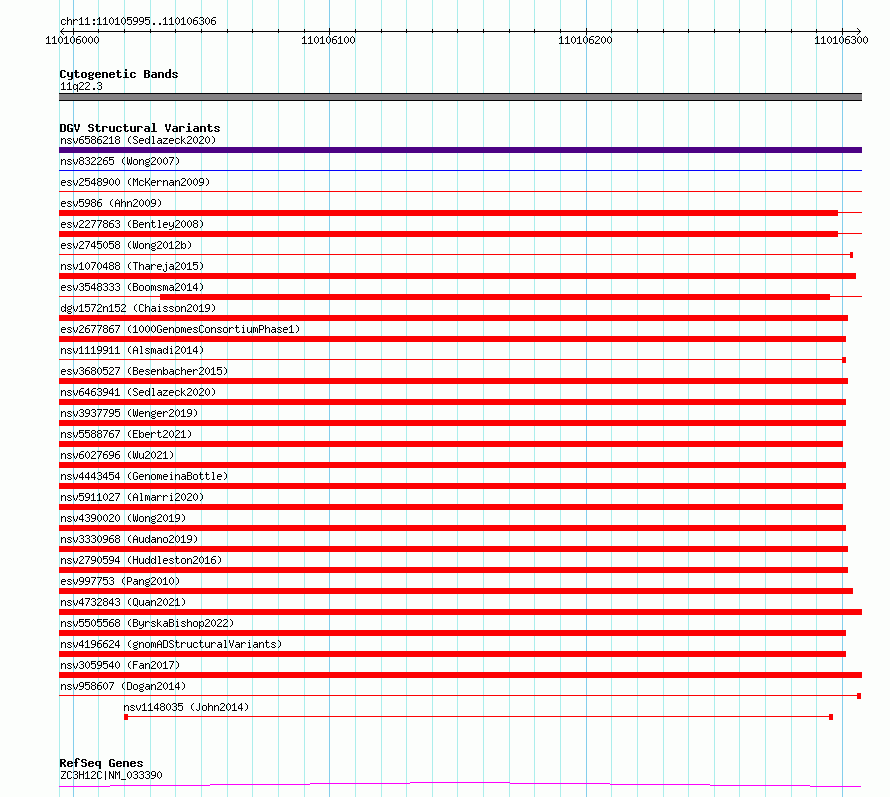Click the red esv997753 (Pang2010) bar
The width and height of the screenshot is (890, 797).
(x=456, y=591)
